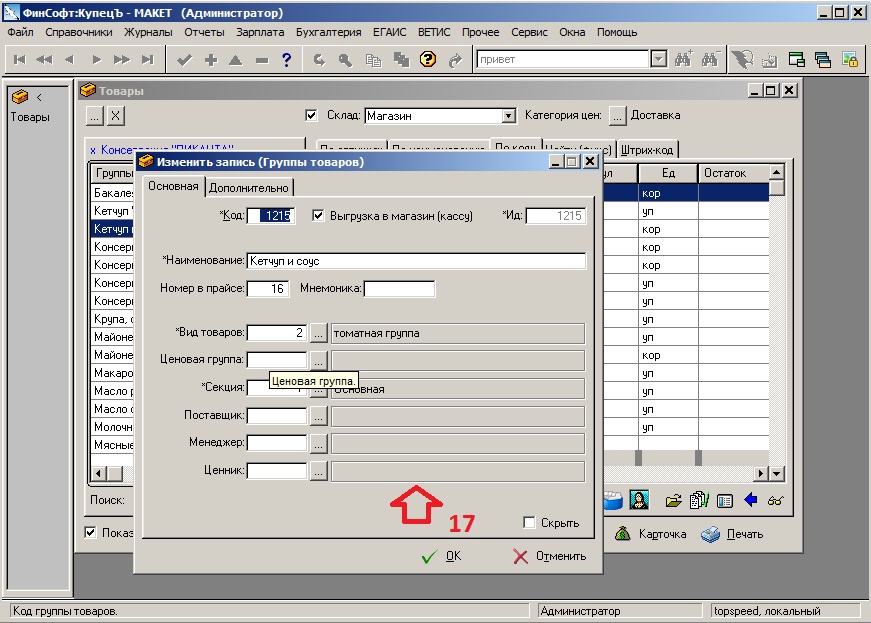Click the binoculars search icon in toolbar
The width and height of the screenshot is (871, 623).
click(685, 60)
